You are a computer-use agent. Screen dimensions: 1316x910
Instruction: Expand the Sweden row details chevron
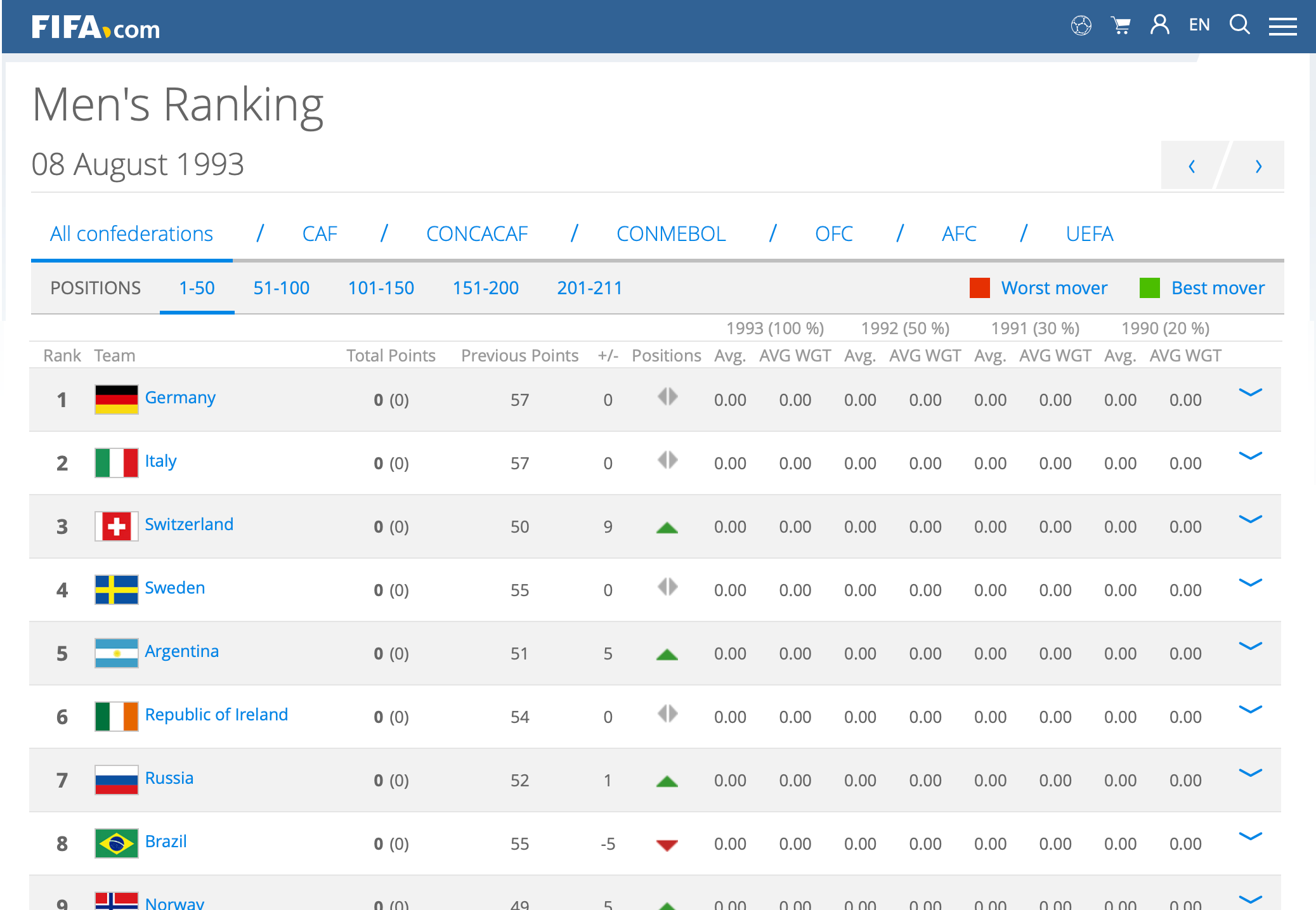coord(1250,583)
